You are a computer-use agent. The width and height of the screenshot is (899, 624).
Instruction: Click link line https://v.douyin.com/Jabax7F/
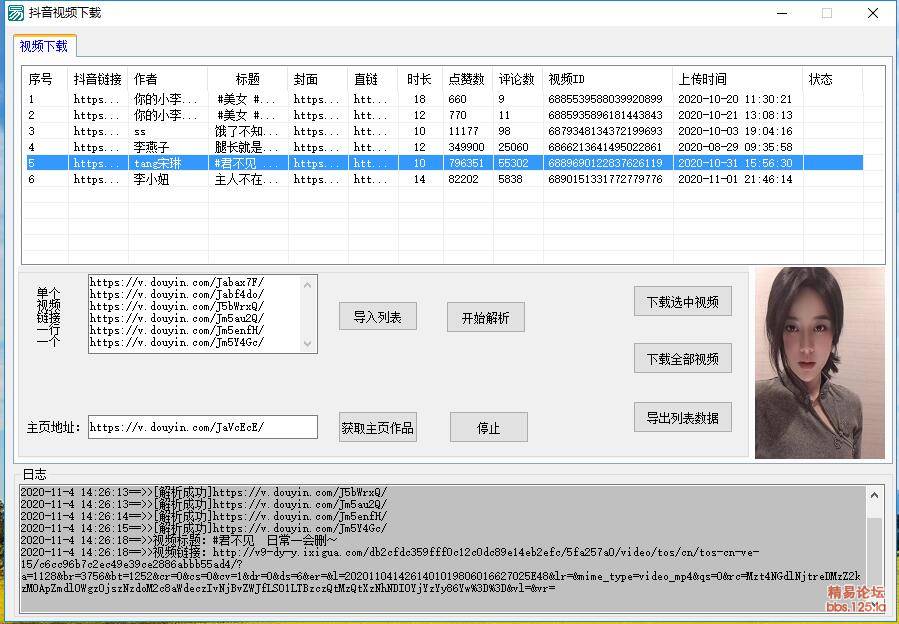177,282
